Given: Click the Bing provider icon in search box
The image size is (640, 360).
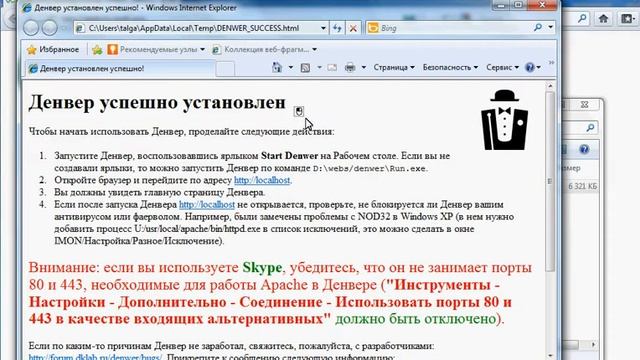Looking at the screenshot, I should pyautogui.click(x=373, y=28).
